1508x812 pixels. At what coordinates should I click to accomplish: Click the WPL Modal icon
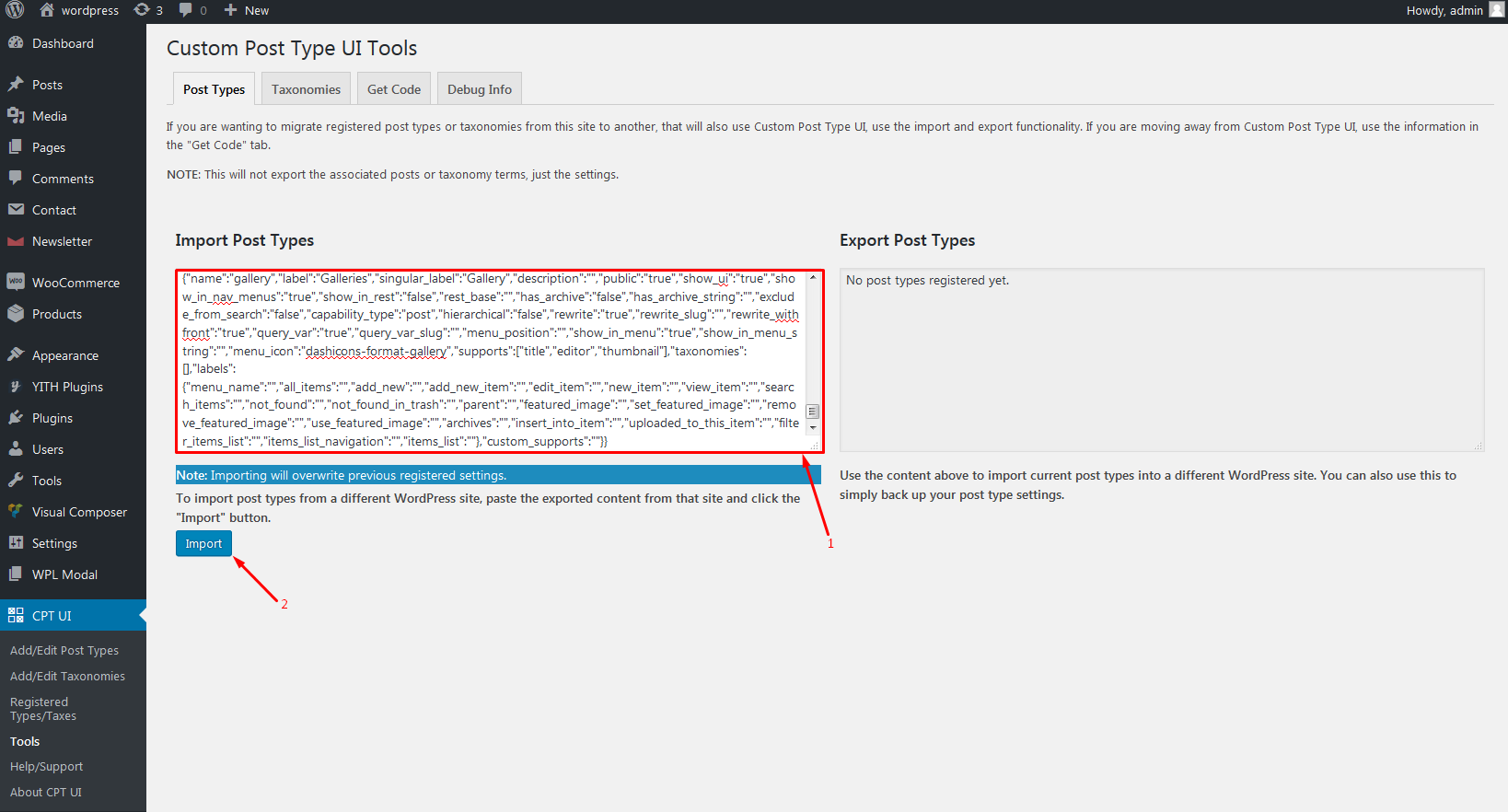16,574
